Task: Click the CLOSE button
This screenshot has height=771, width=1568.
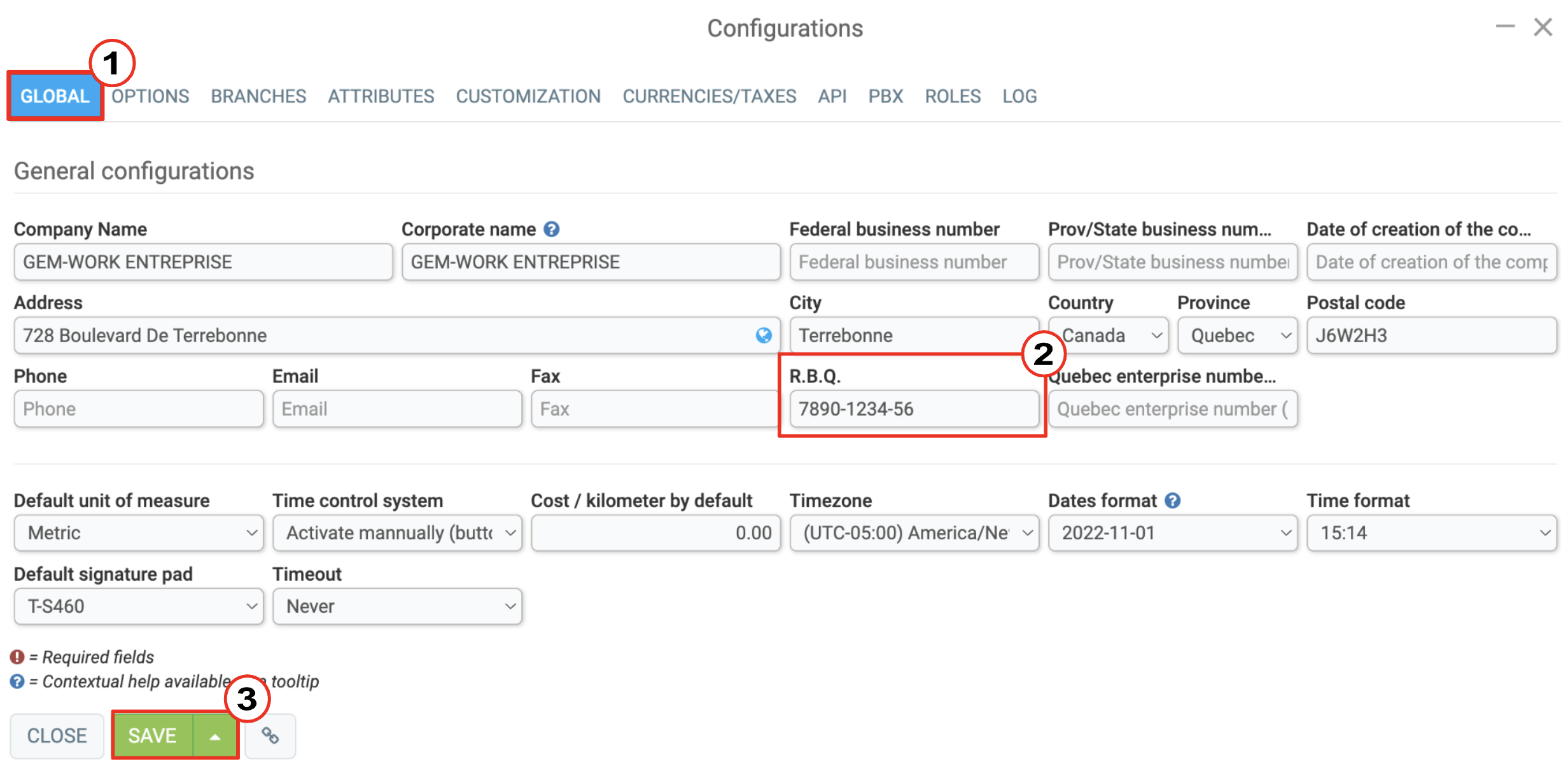Action: (57, 736)
